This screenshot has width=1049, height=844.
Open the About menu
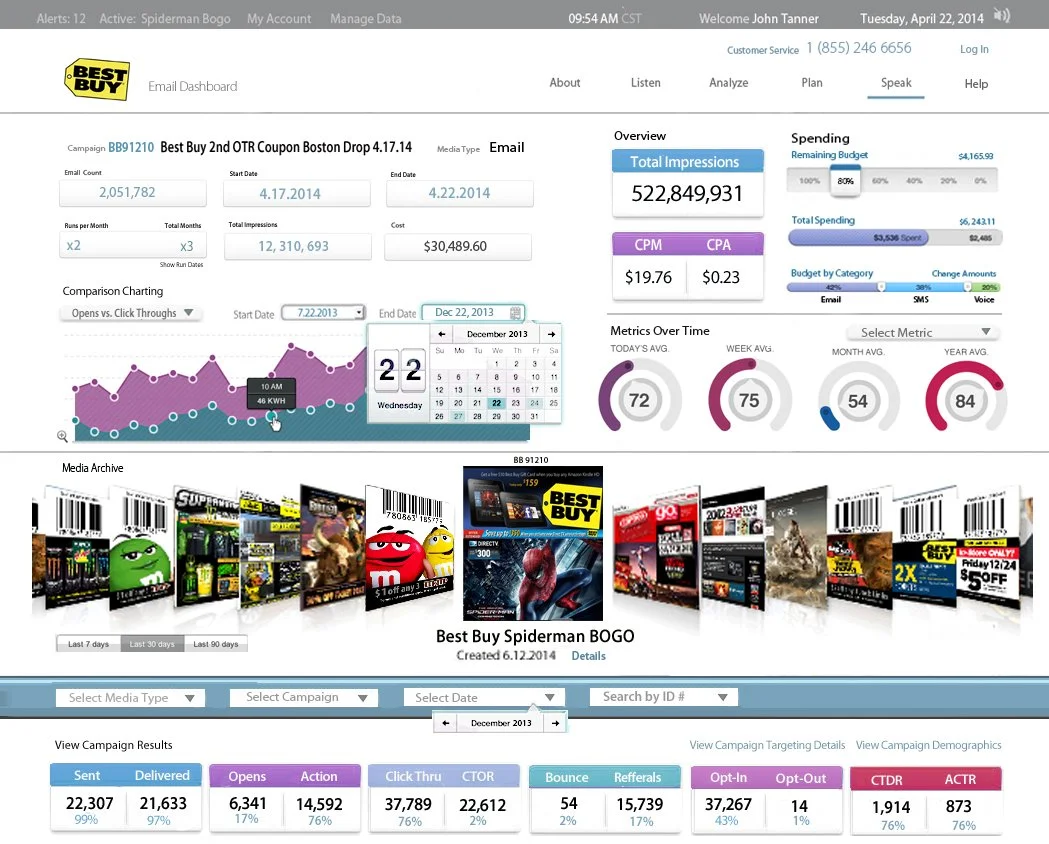click(565, 83)
